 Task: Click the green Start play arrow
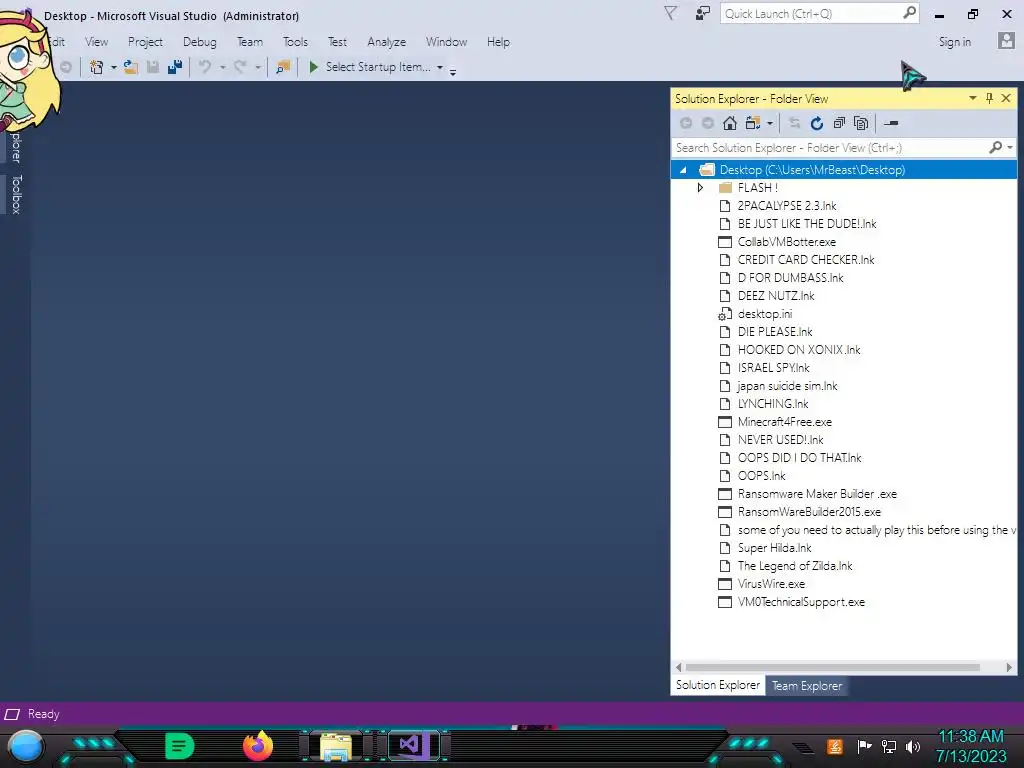pyautogui.click(x=313, y=67)
